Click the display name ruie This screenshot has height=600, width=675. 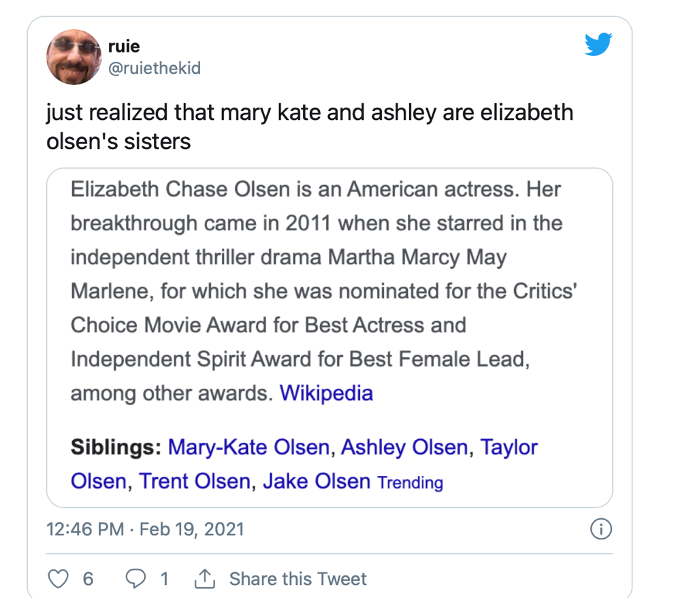(x=124, y=46)
